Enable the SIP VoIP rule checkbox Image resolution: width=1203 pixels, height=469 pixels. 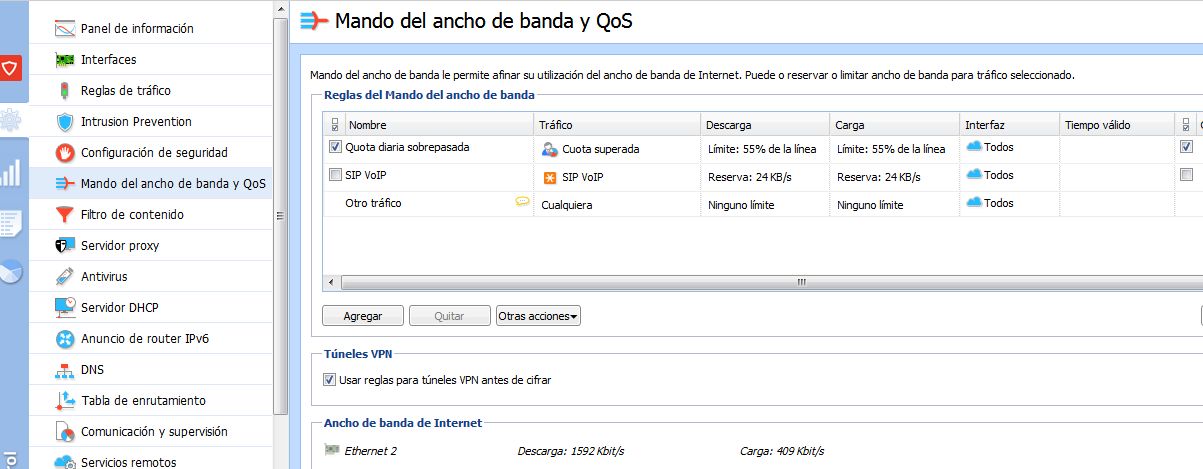coord(335,176)
